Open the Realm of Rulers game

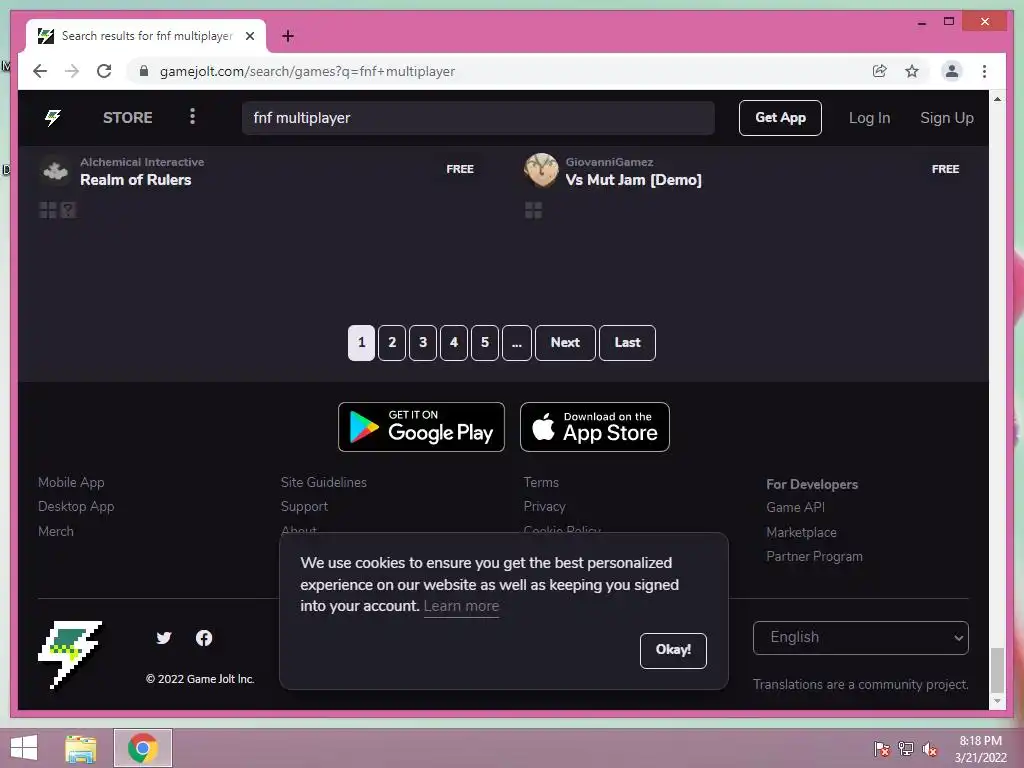(135, 180)
